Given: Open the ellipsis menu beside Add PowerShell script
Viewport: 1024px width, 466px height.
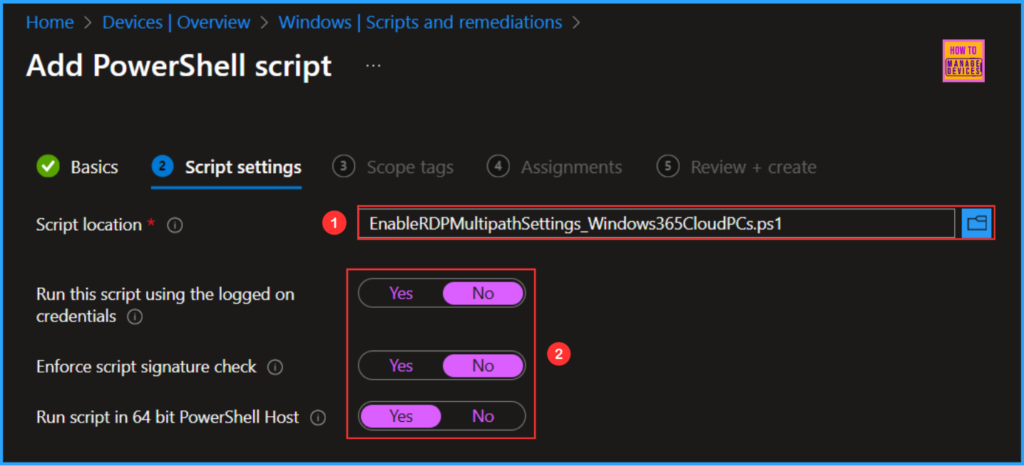Looking at the screenshot, I should click(373, 65).
